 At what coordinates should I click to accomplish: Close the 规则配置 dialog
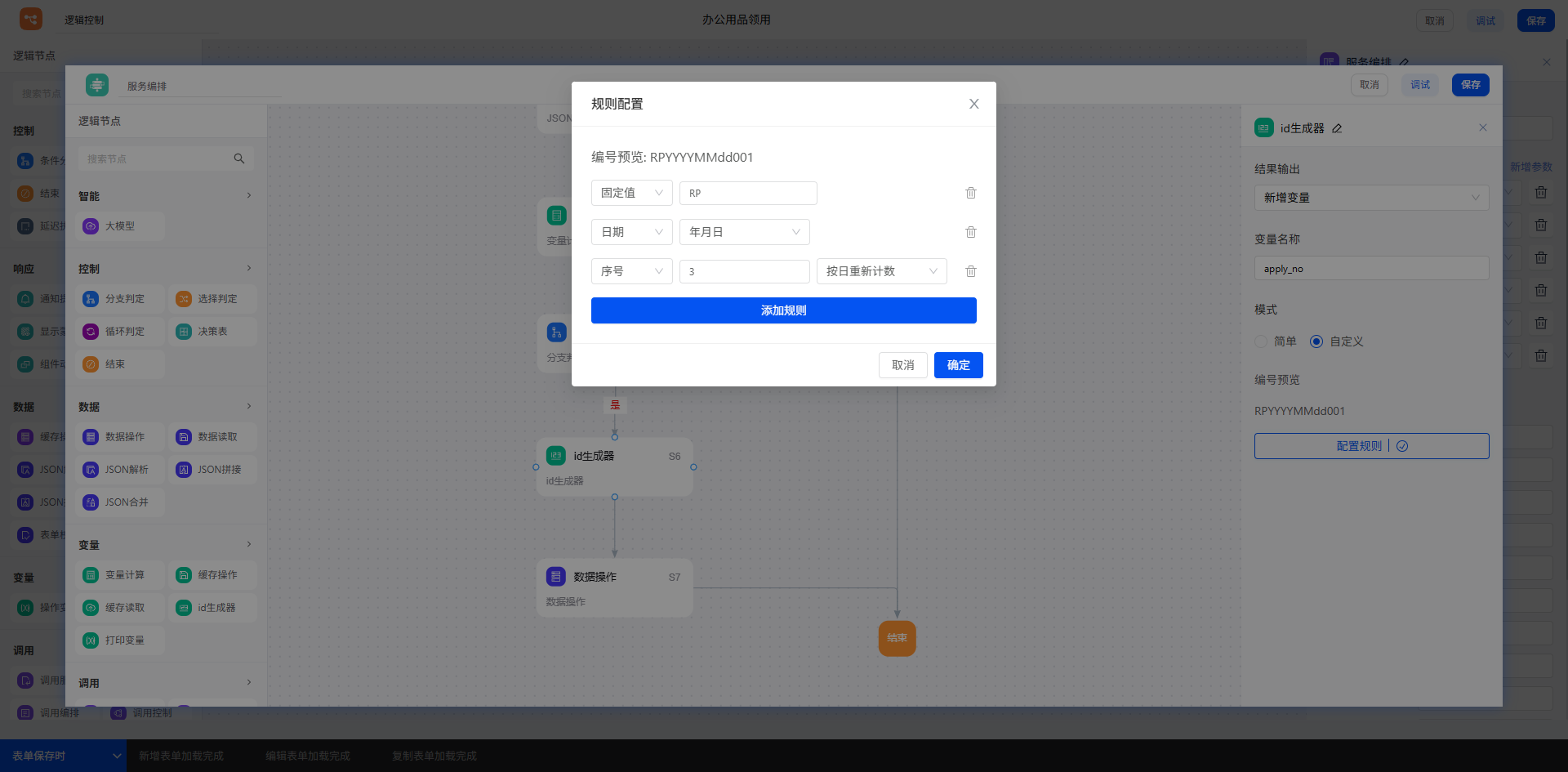tap(973, 104)
